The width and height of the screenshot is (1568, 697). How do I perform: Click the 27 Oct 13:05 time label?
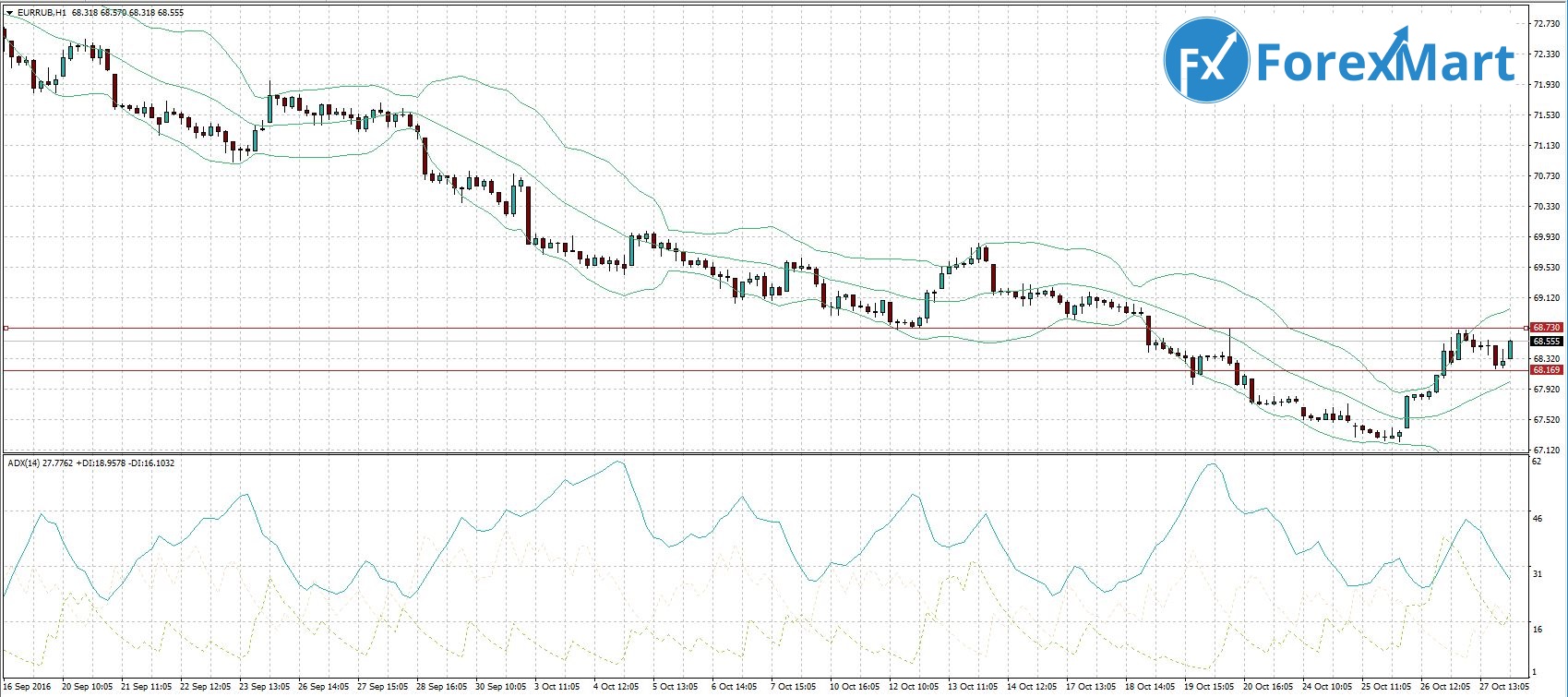click(1503, 687)
